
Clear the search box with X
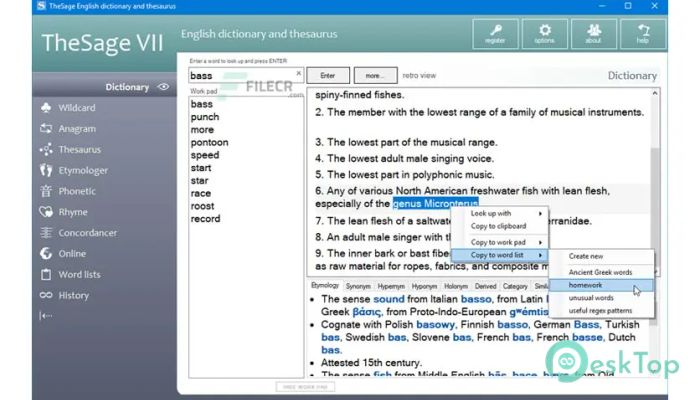coord(299,73)
